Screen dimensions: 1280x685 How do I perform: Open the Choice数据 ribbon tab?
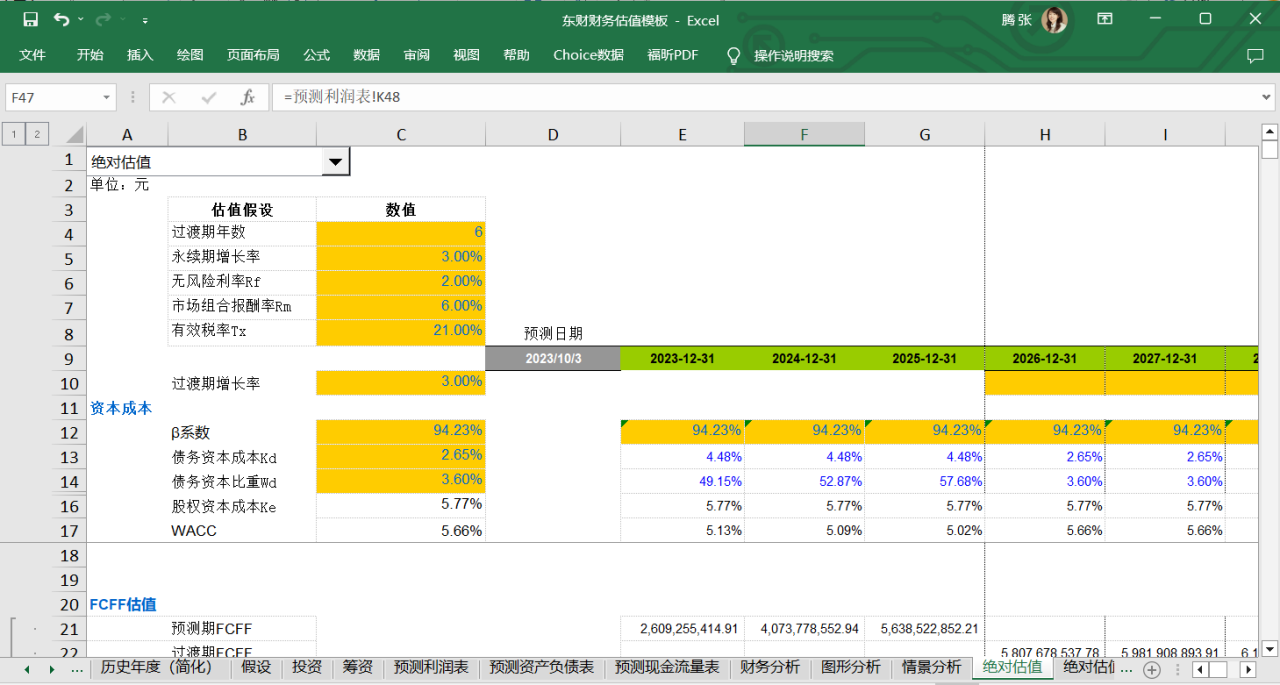point(588,55)
